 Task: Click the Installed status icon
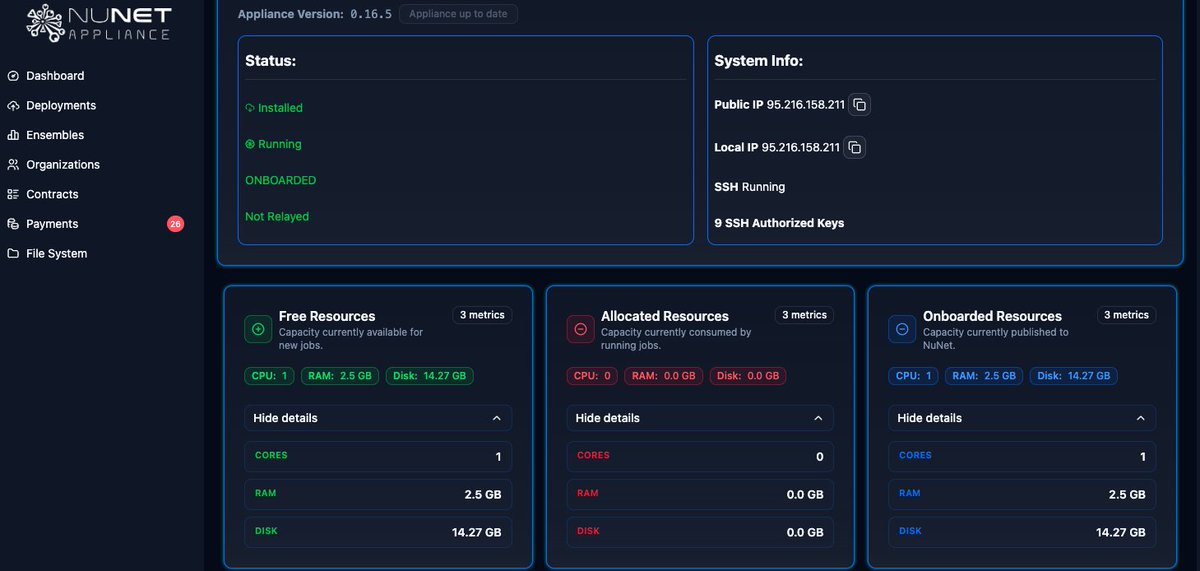point(250,108)
